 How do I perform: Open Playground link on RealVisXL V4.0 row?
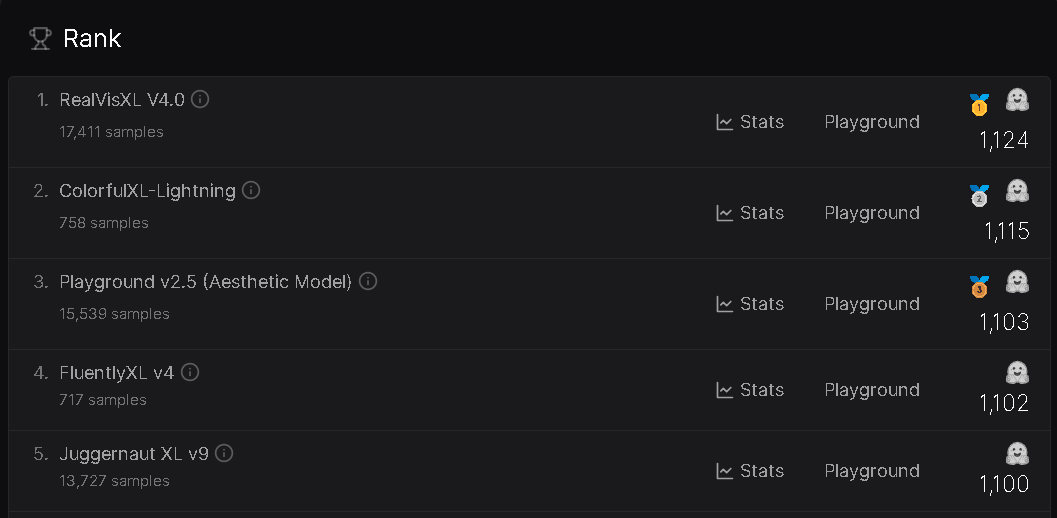coord(871,122)
